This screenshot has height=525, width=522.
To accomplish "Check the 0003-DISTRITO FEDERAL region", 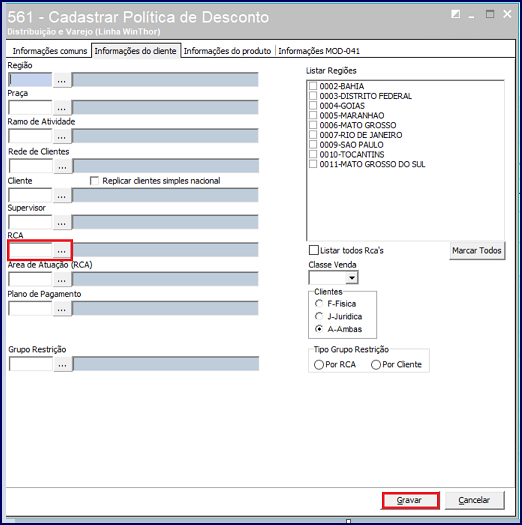I will 313,96.
